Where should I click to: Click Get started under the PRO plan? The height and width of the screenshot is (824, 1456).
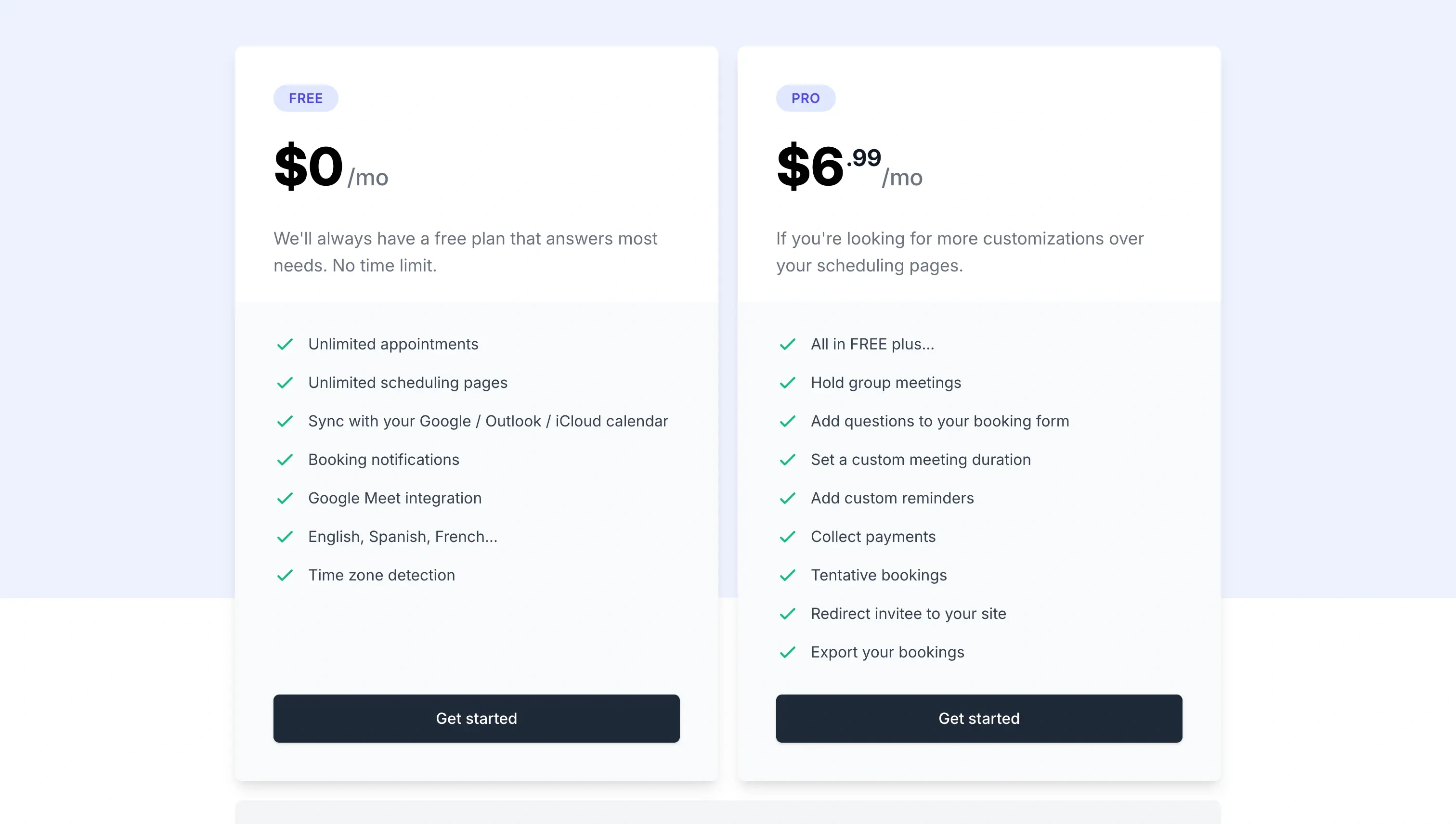(x=979, y=718)
